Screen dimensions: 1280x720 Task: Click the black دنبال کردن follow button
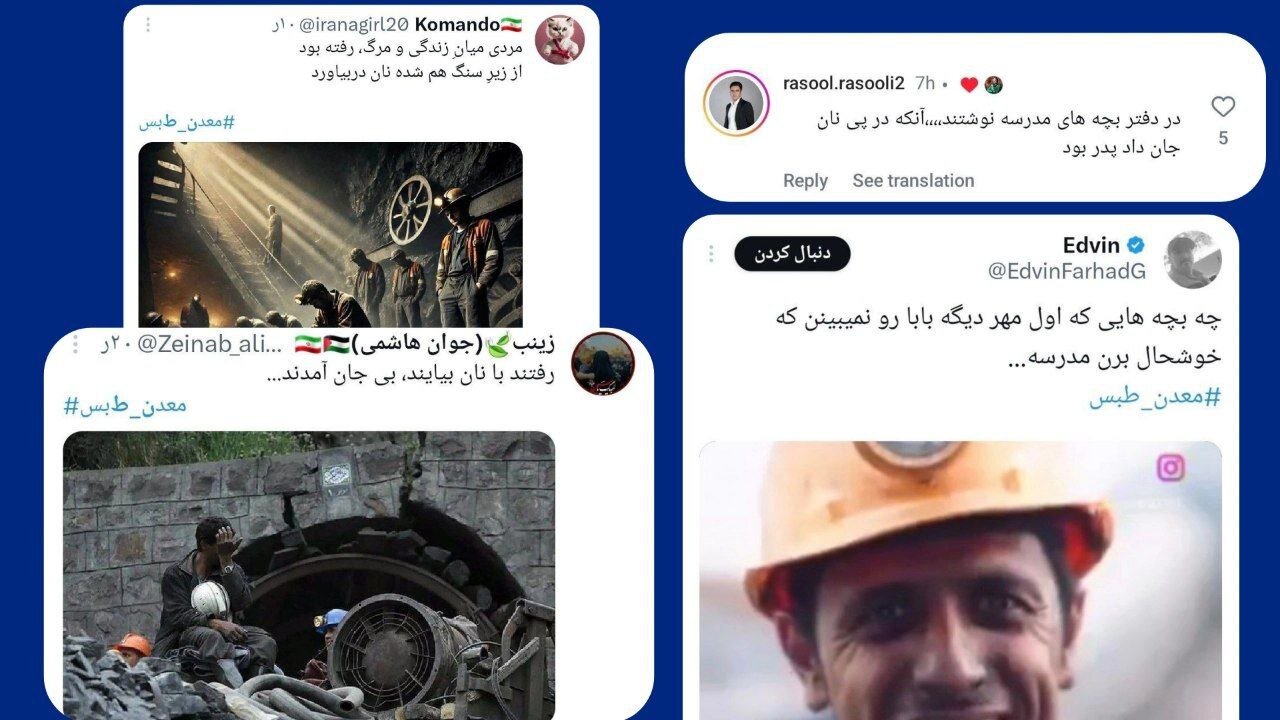point(792,254)
